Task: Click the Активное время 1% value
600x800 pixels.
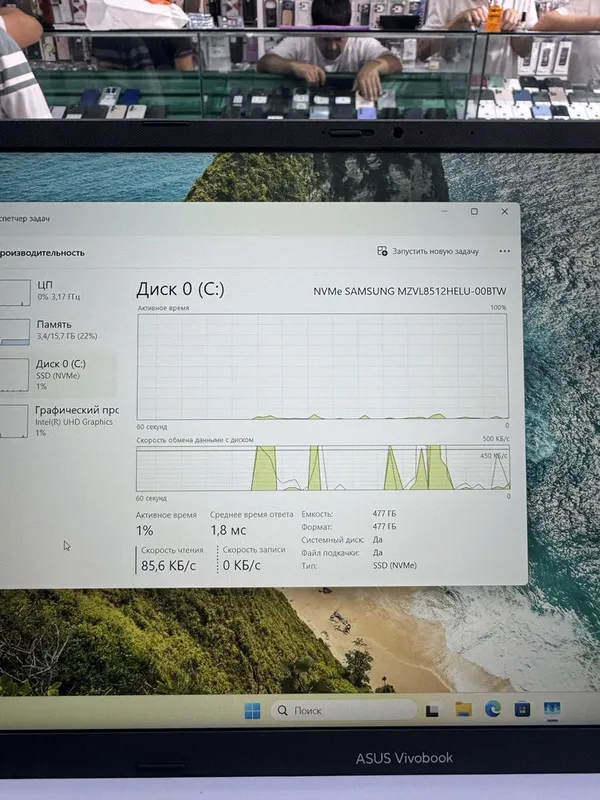Action: click(x=144, y=531)
